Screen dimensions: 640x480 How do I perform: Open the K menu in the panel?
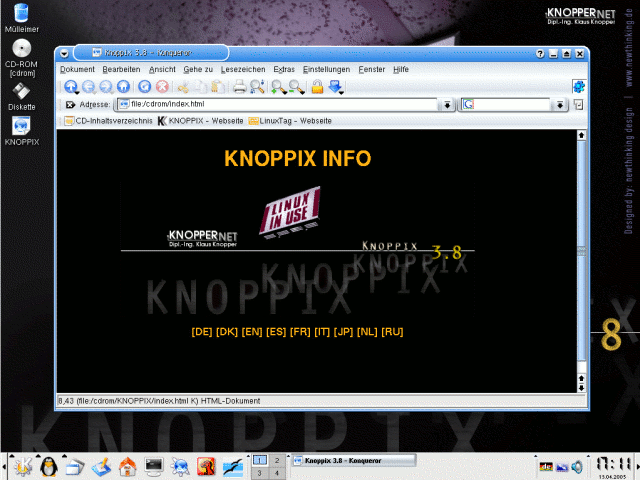(23, 466)
